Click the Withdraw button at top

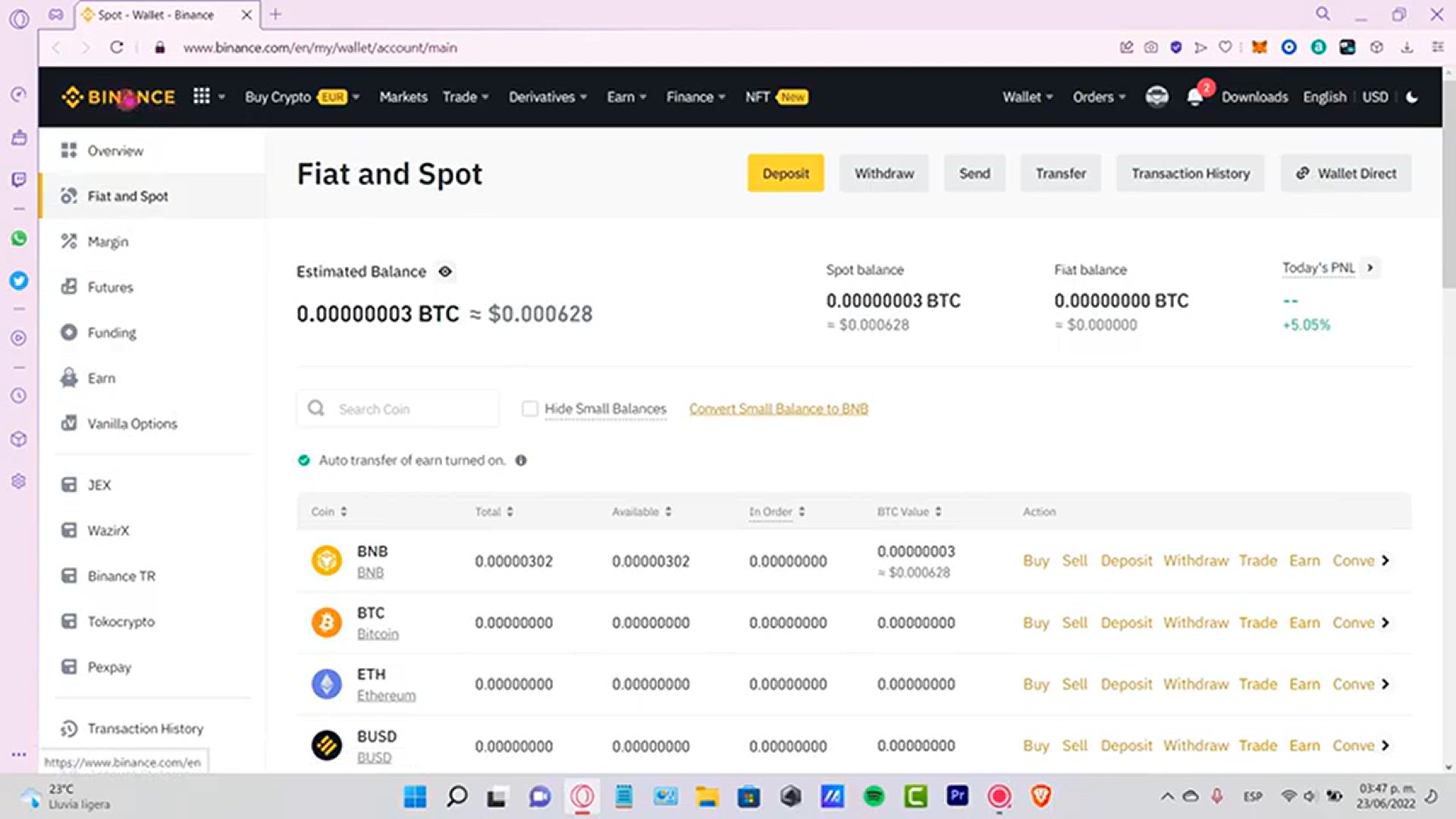point(884,173)
